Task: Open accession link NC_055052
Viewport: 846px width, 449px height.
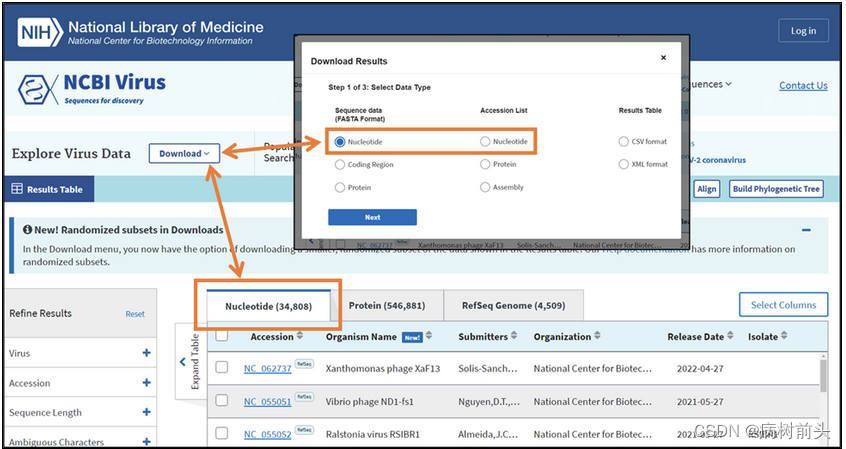Action: click(x=268, y=435)
